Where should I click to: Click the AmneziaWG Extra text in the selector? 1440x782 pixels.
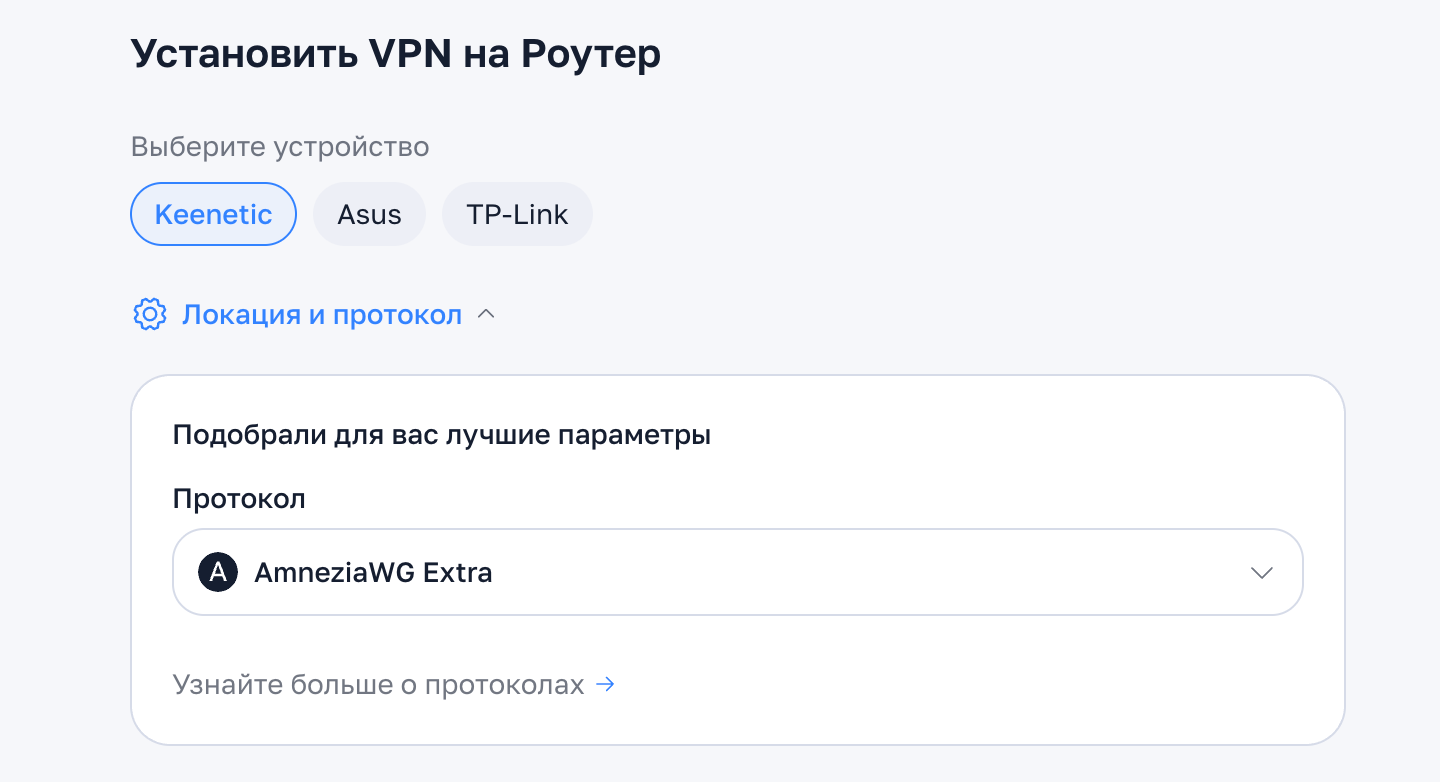373,573
